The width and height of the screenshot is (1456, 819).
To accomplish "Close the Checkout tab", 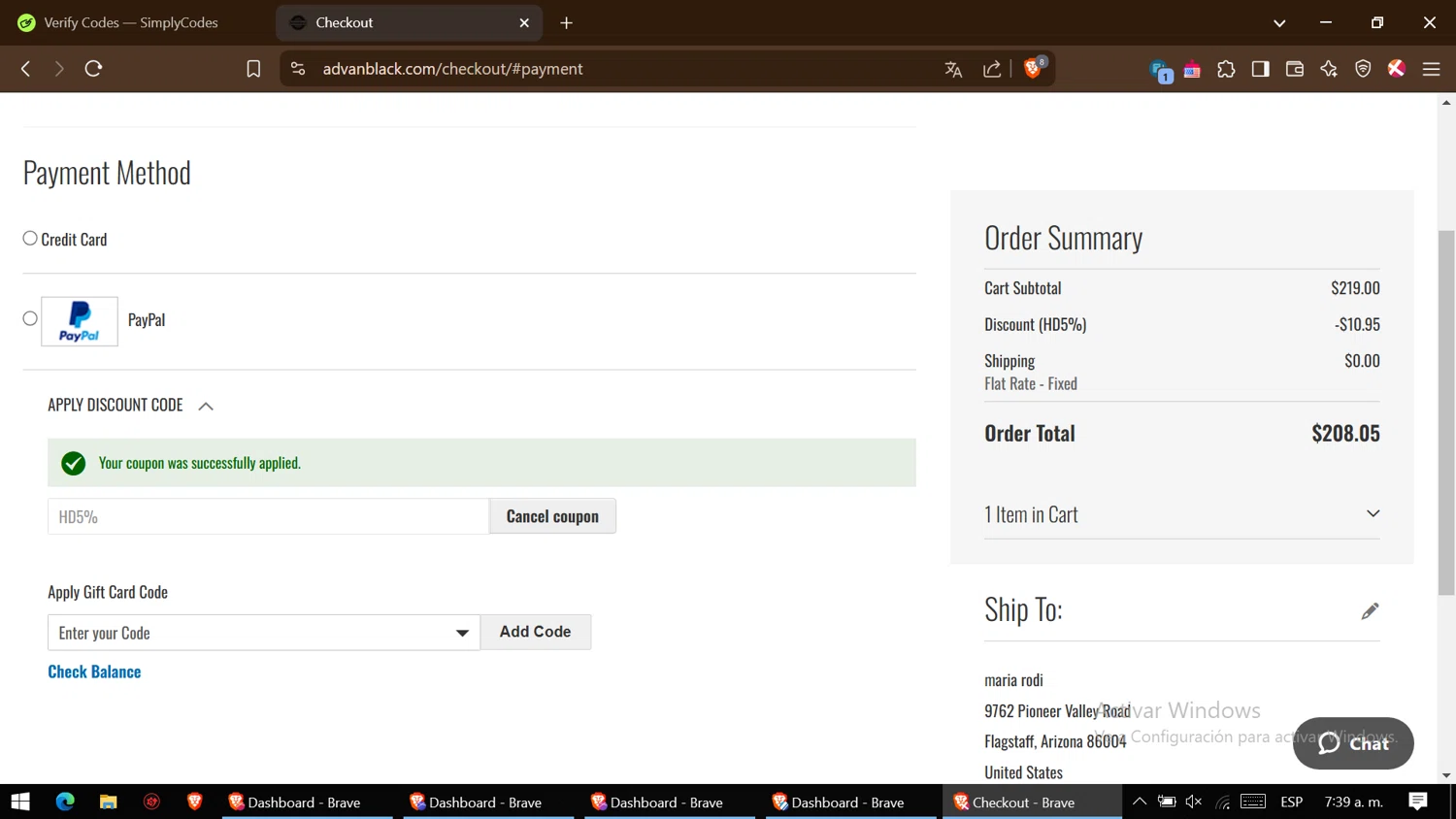I will pos(524,22).
